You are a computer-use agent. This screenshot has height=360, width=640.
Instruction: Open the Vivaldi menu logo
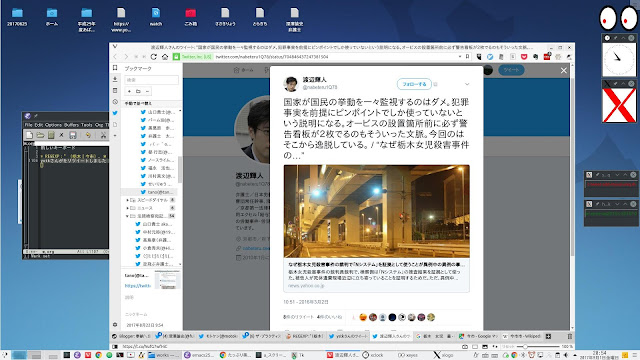(115, 47)
